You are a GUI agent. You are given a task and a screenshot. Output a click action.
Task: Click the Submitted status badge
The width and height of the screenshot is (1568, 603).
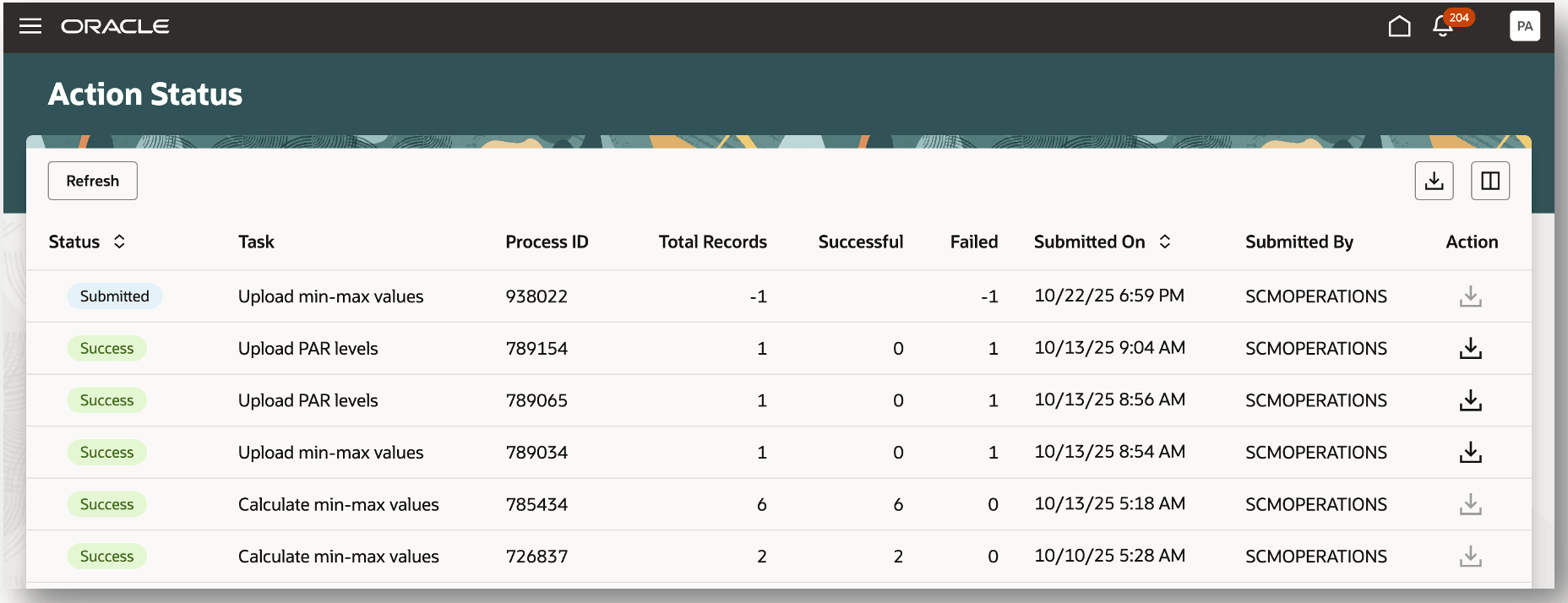coord(114,296)
